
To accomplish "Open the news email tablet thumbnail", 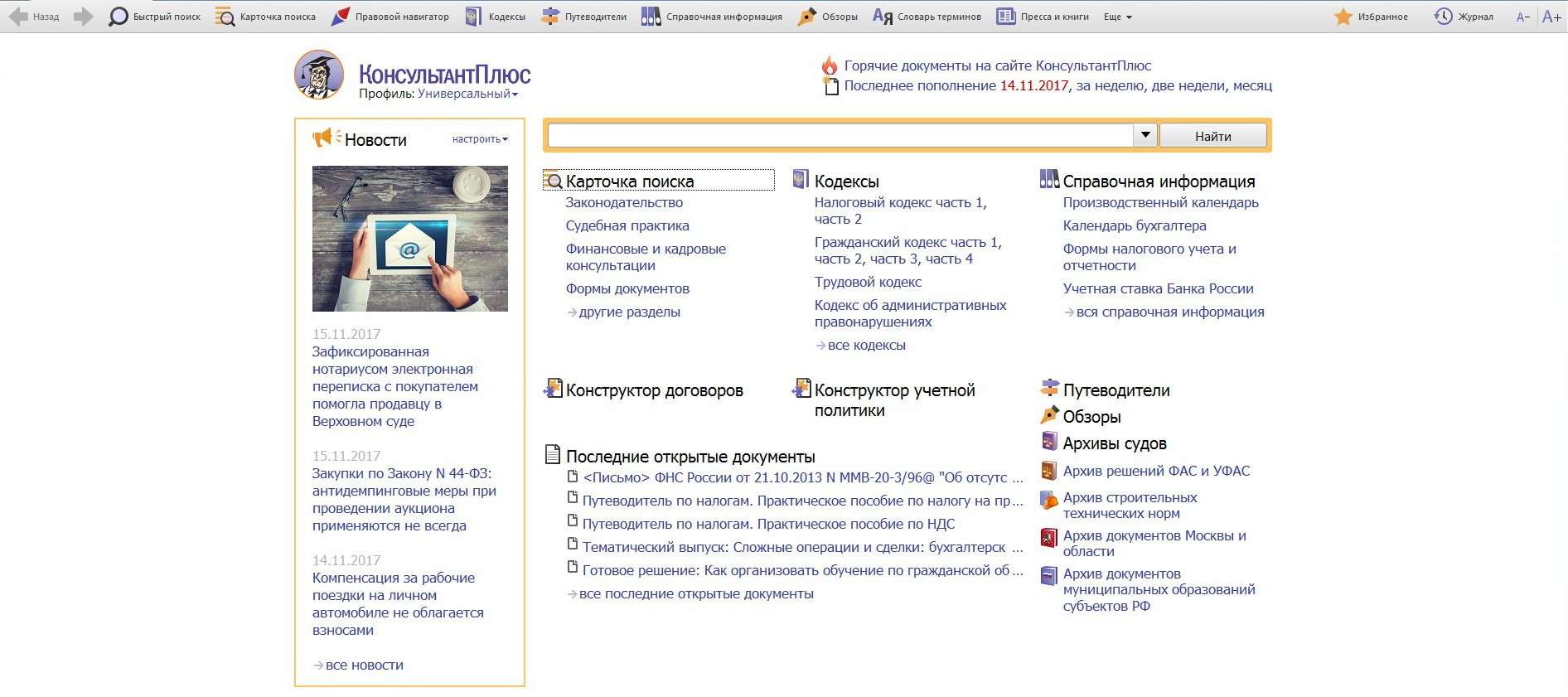I will point(410,239).
